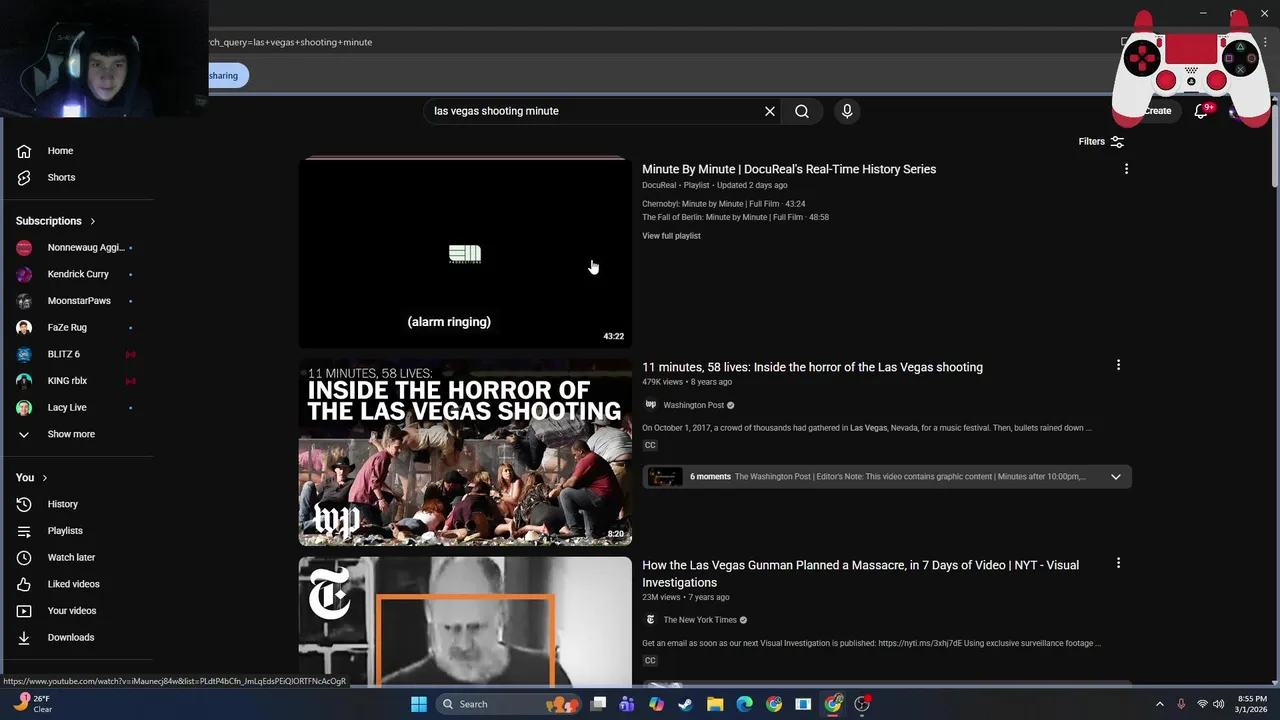Play the alarm ringing playlist thumbnail
This screenshot has height=720, width=1280.
coord(465,253)
